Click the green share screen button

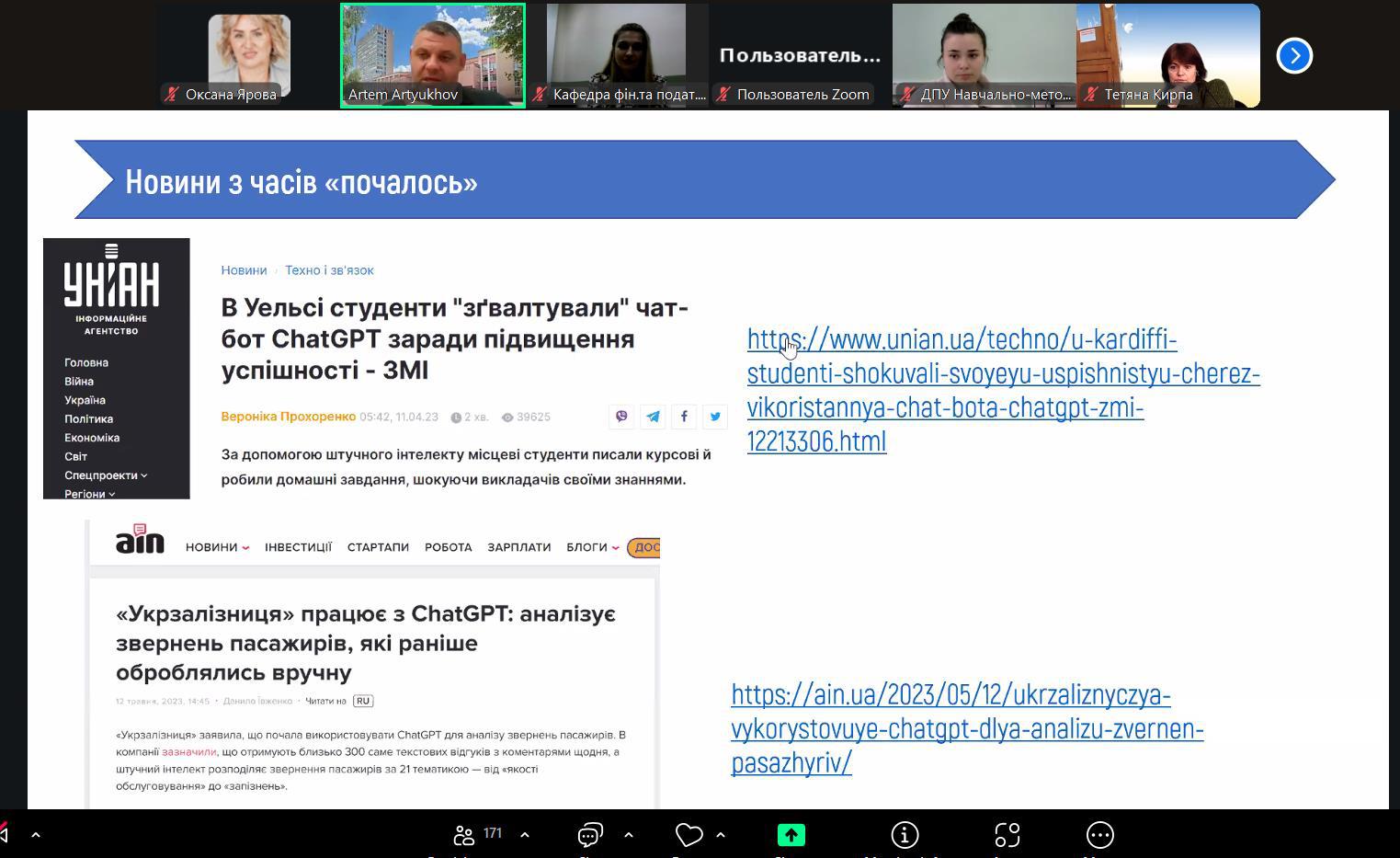(x=791, y=834)
